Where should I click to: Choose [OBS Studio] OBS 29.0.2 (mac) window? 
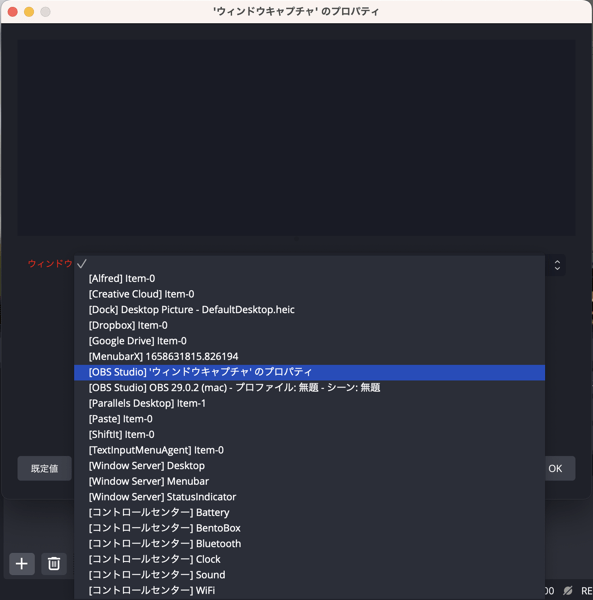(309, 388)
